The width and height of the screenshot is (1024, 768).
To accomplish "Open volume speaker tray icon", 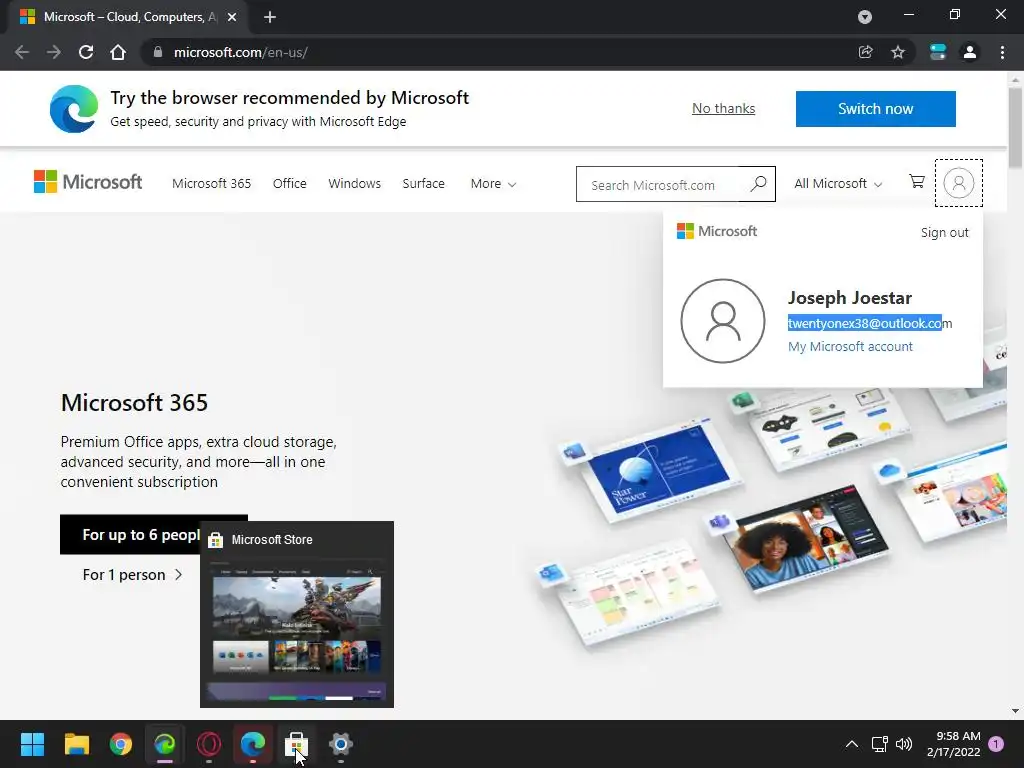I will point(904,744).
